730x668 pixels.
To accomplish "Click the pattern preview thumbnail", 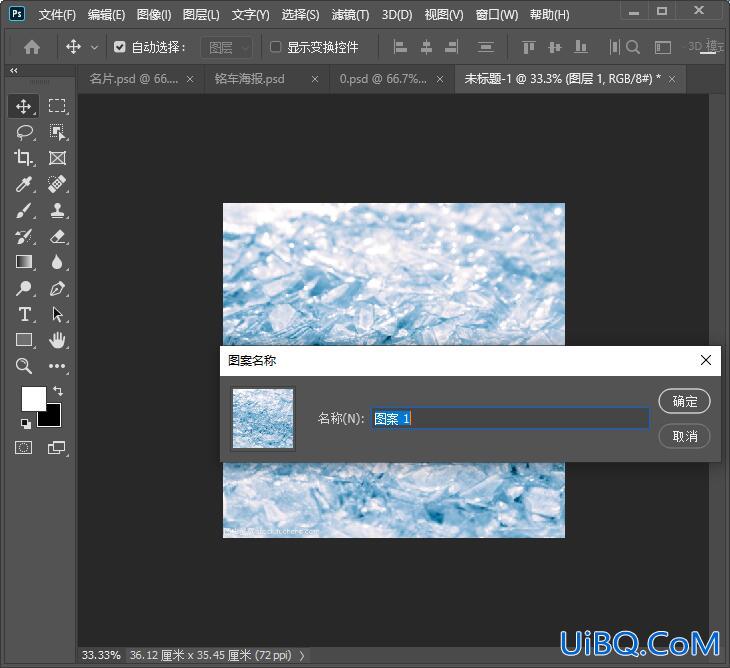I will click(x=263, y=418).
